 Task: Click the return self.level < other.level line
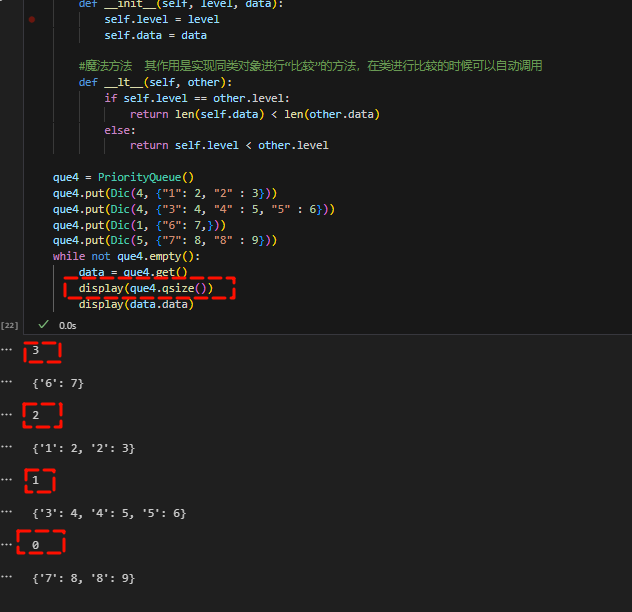[229, 146]
